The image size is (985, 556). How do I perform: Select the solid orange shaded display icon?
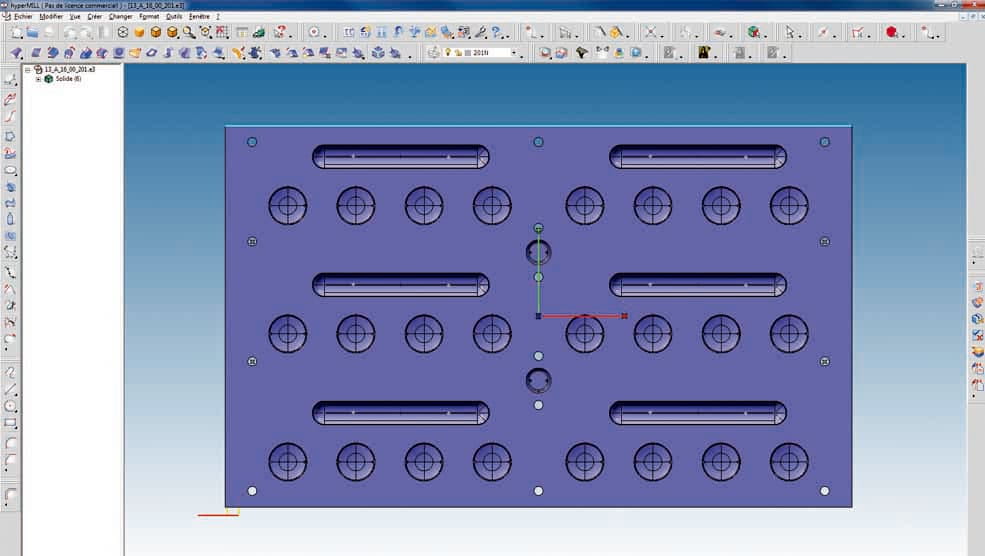coord(139,32)
